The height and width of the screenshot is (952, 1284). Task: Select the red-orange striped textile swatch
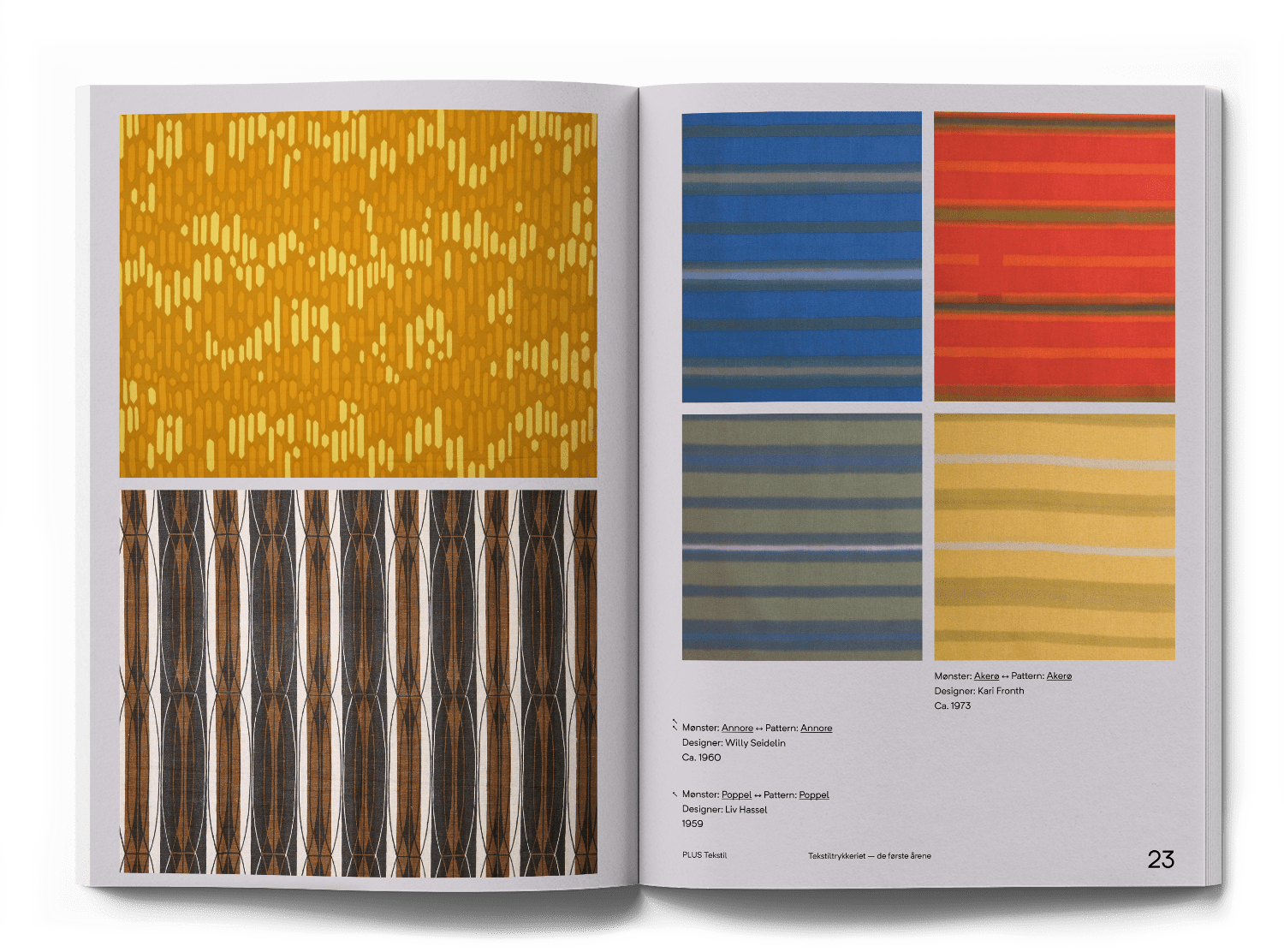[x=1054, y=257]
